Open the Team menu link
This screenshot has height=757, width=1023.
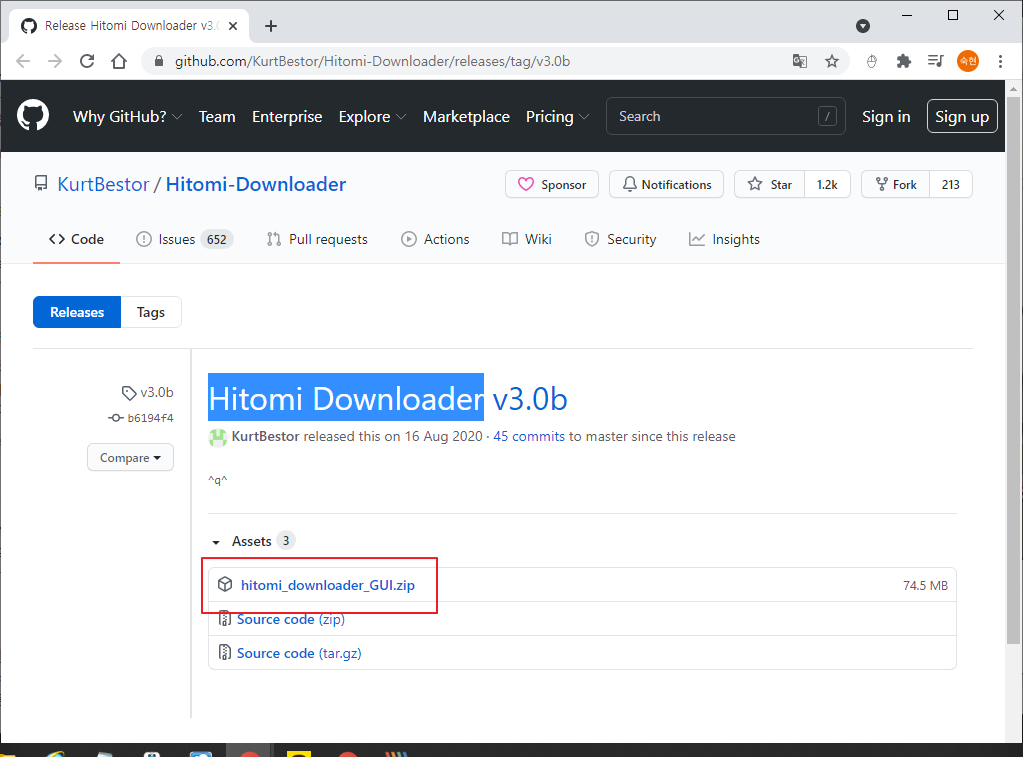[217, 116]
